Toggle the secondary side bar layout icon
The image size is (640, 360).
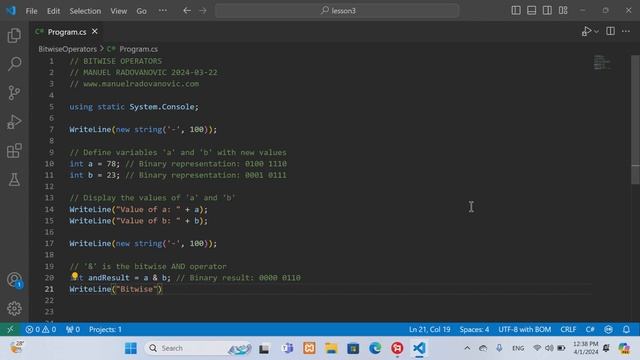(547, 11)
